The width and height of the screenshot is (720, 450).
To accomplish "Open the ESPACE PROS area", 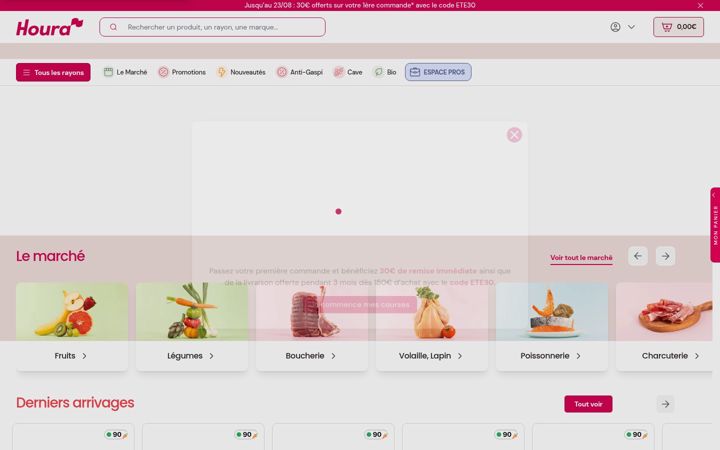I will click(438, 72).
